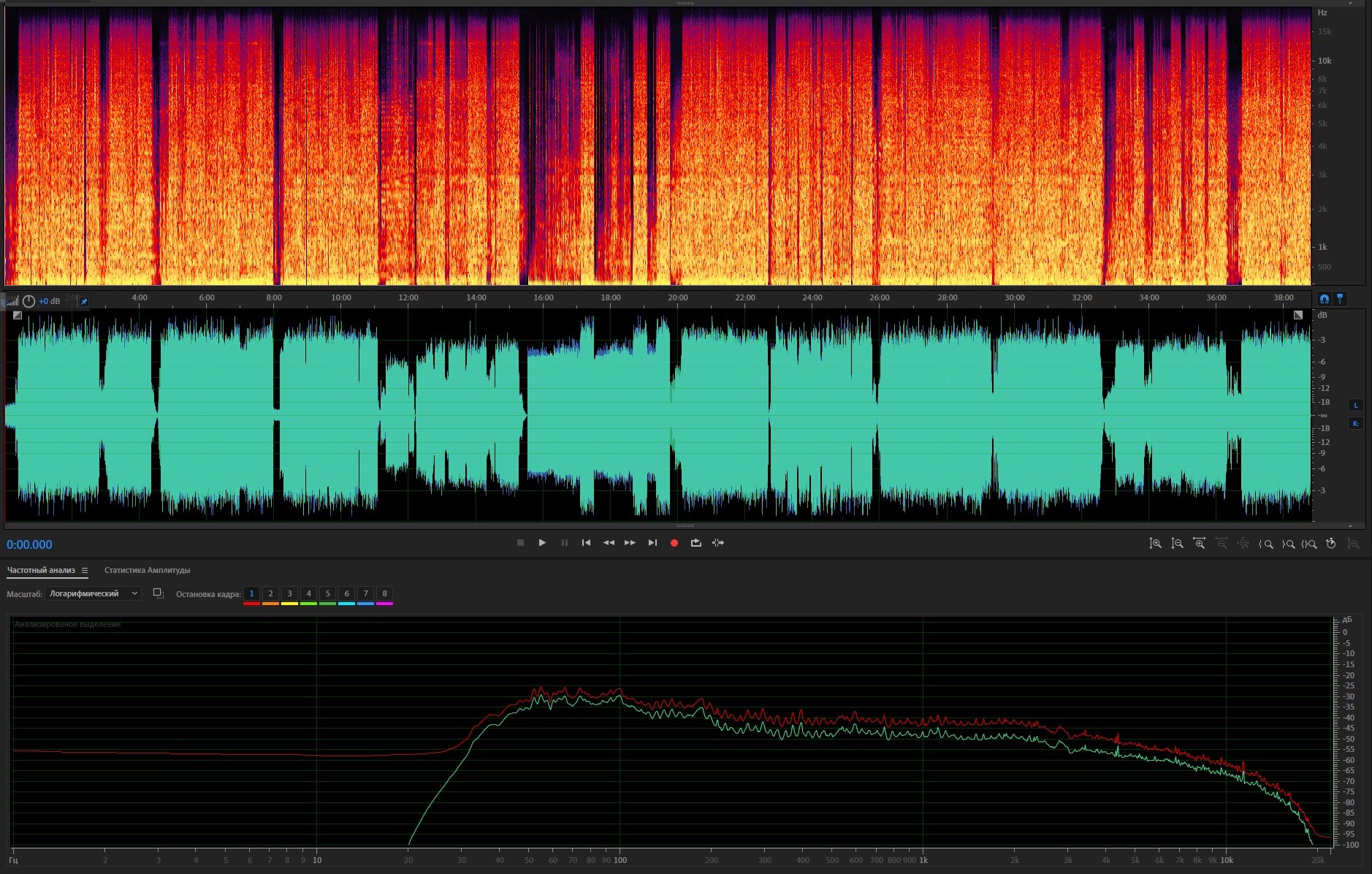
Task: Toggle the HUD pin icon
Action: coord(84,301)
